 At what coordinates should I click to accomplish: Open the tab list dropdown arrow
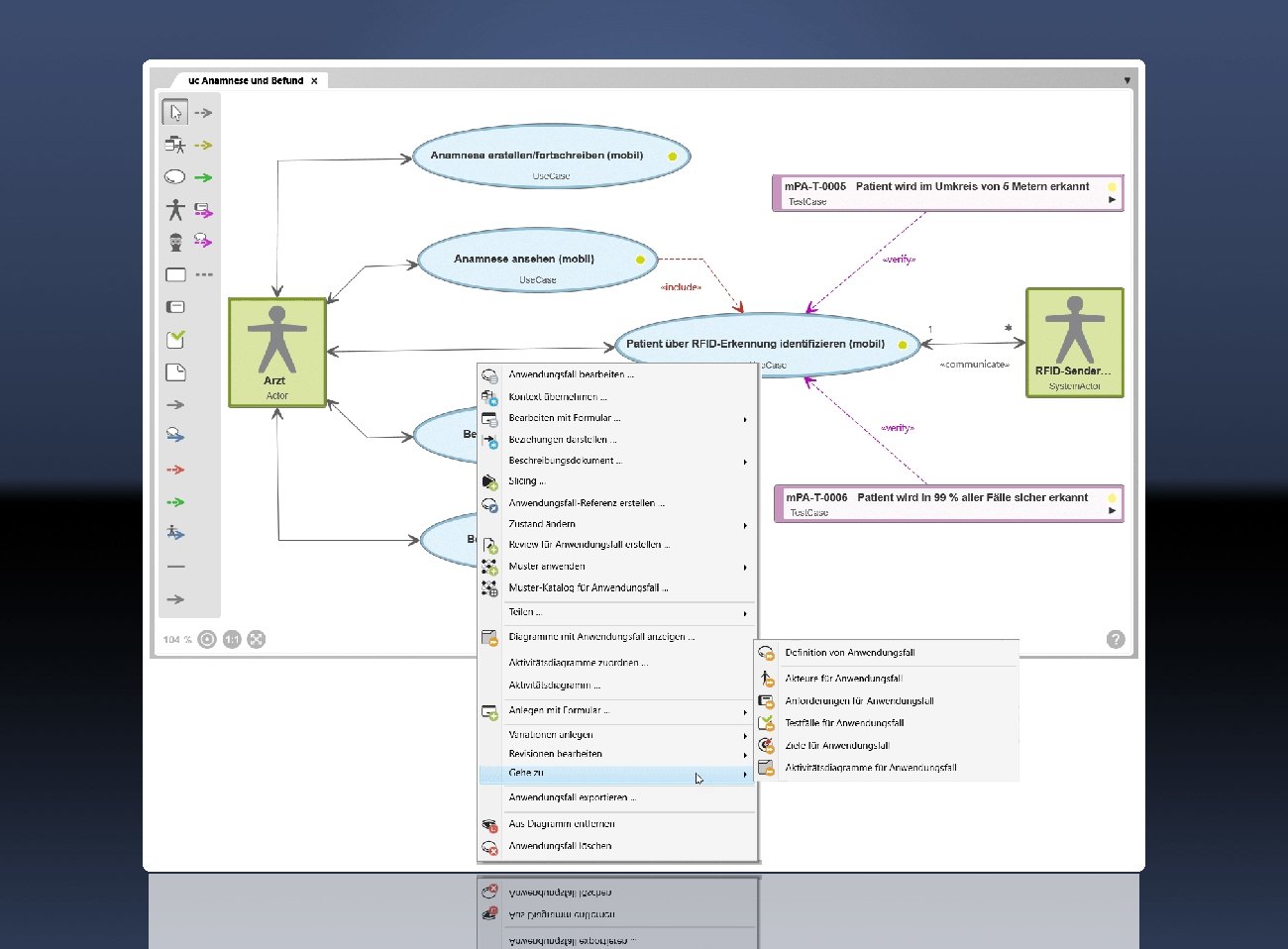point(1127,81)
